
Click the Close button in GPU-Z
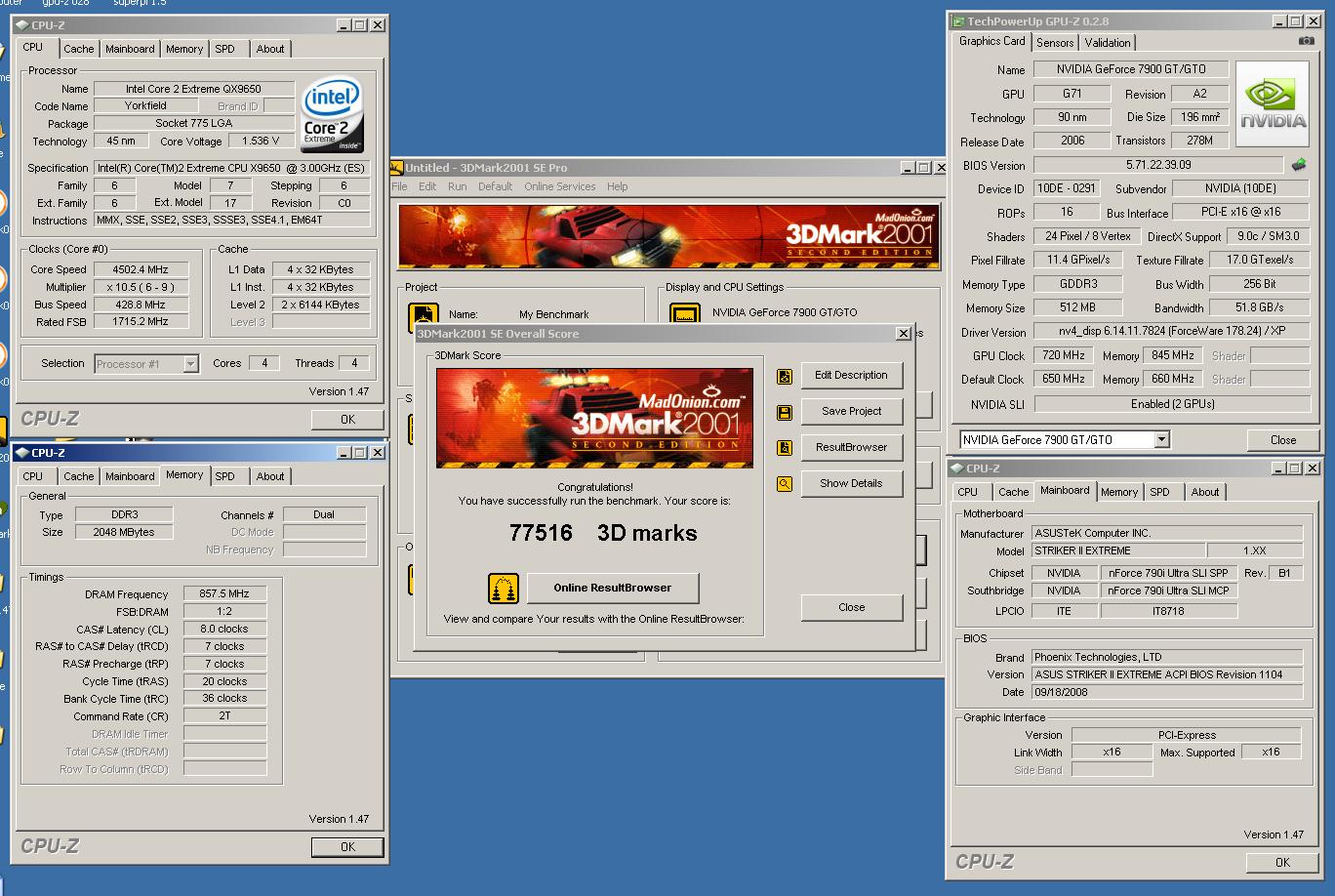1283,440
